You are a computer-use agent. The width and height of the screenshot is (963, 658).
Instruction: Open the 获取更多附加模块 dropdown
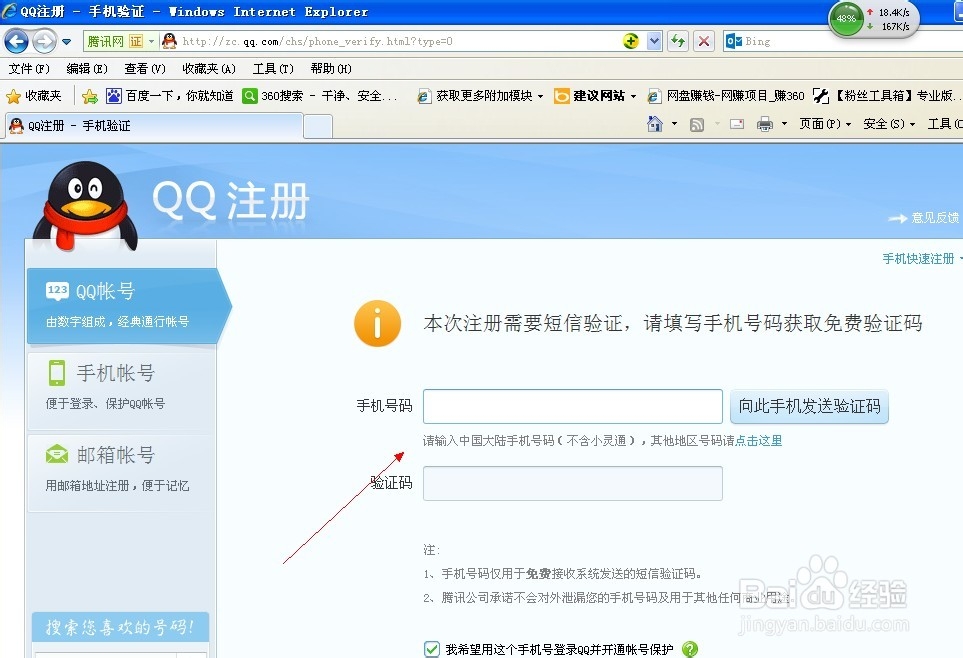coord(480,96)
